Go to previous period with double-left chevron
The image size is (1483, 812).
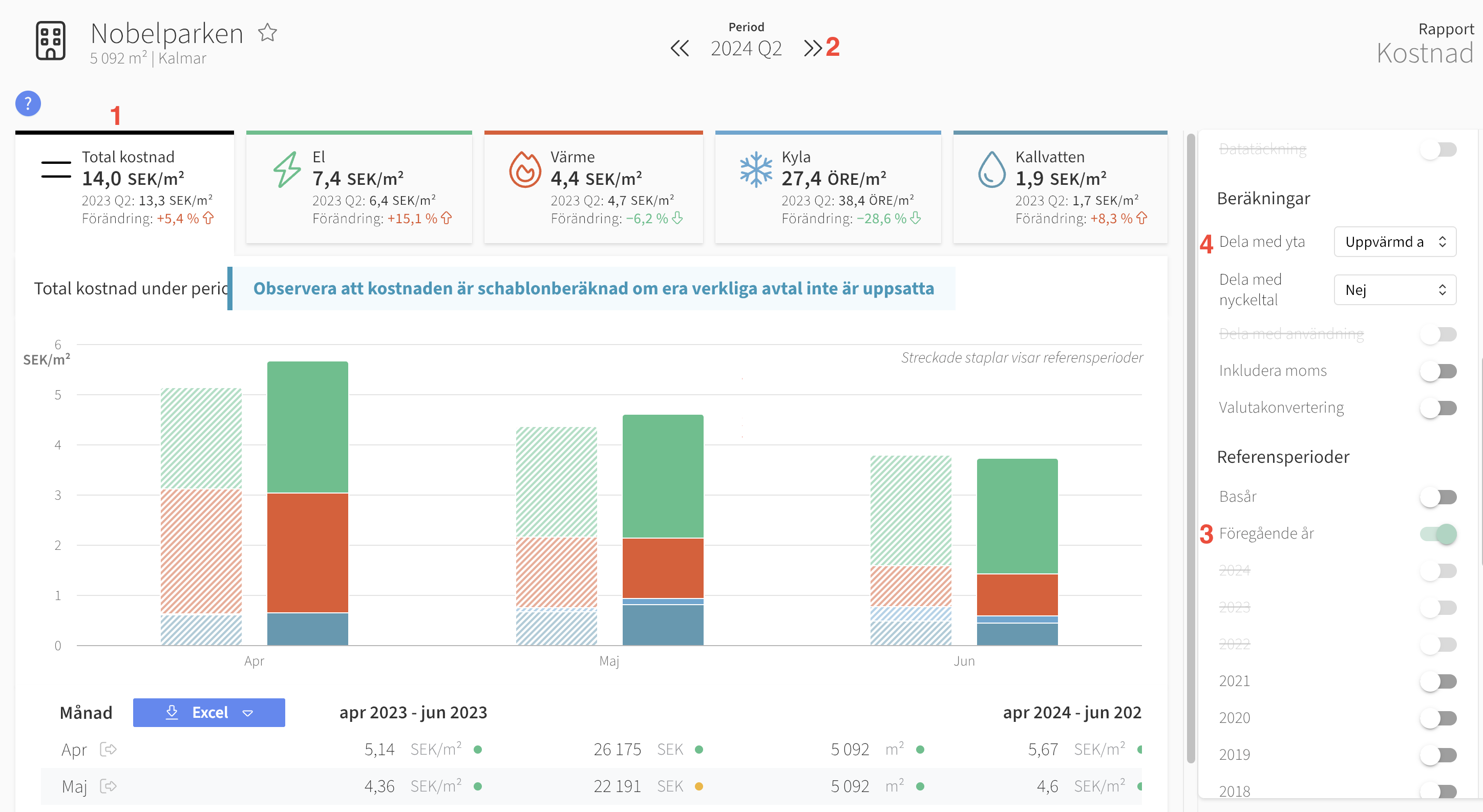coord(680,48)
